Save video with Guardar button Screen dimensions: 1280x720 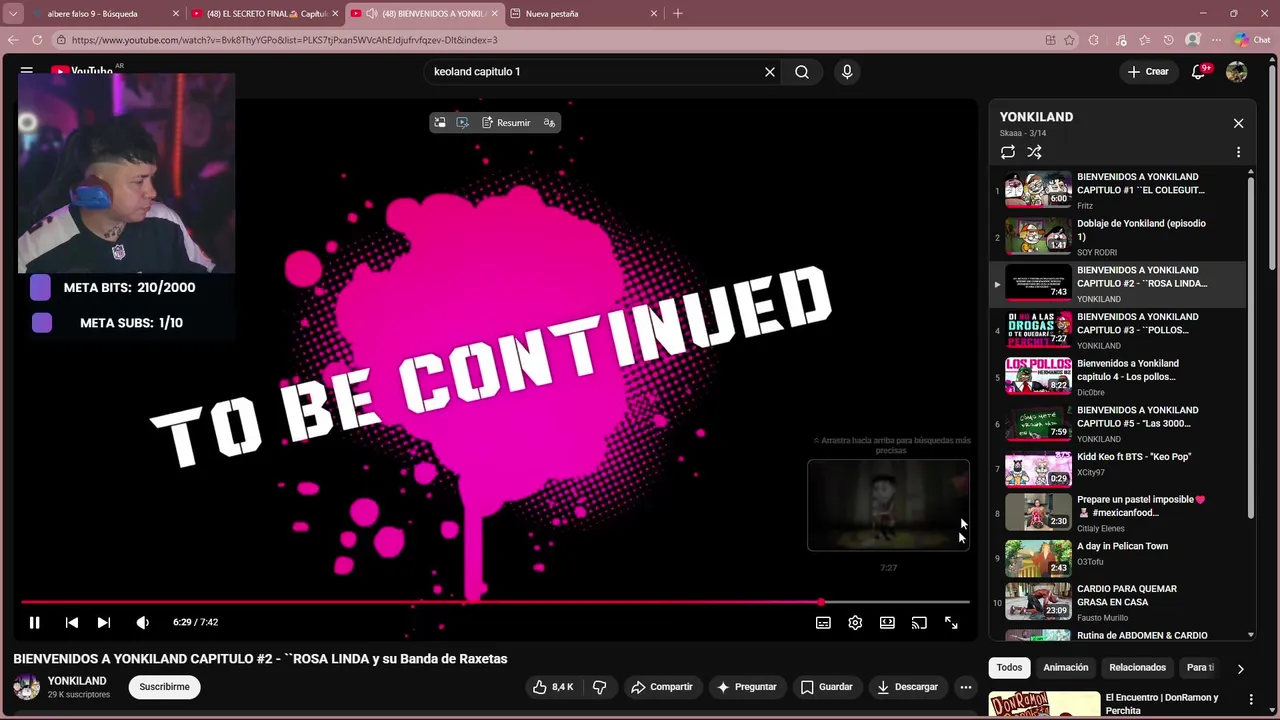click(826, 687)
